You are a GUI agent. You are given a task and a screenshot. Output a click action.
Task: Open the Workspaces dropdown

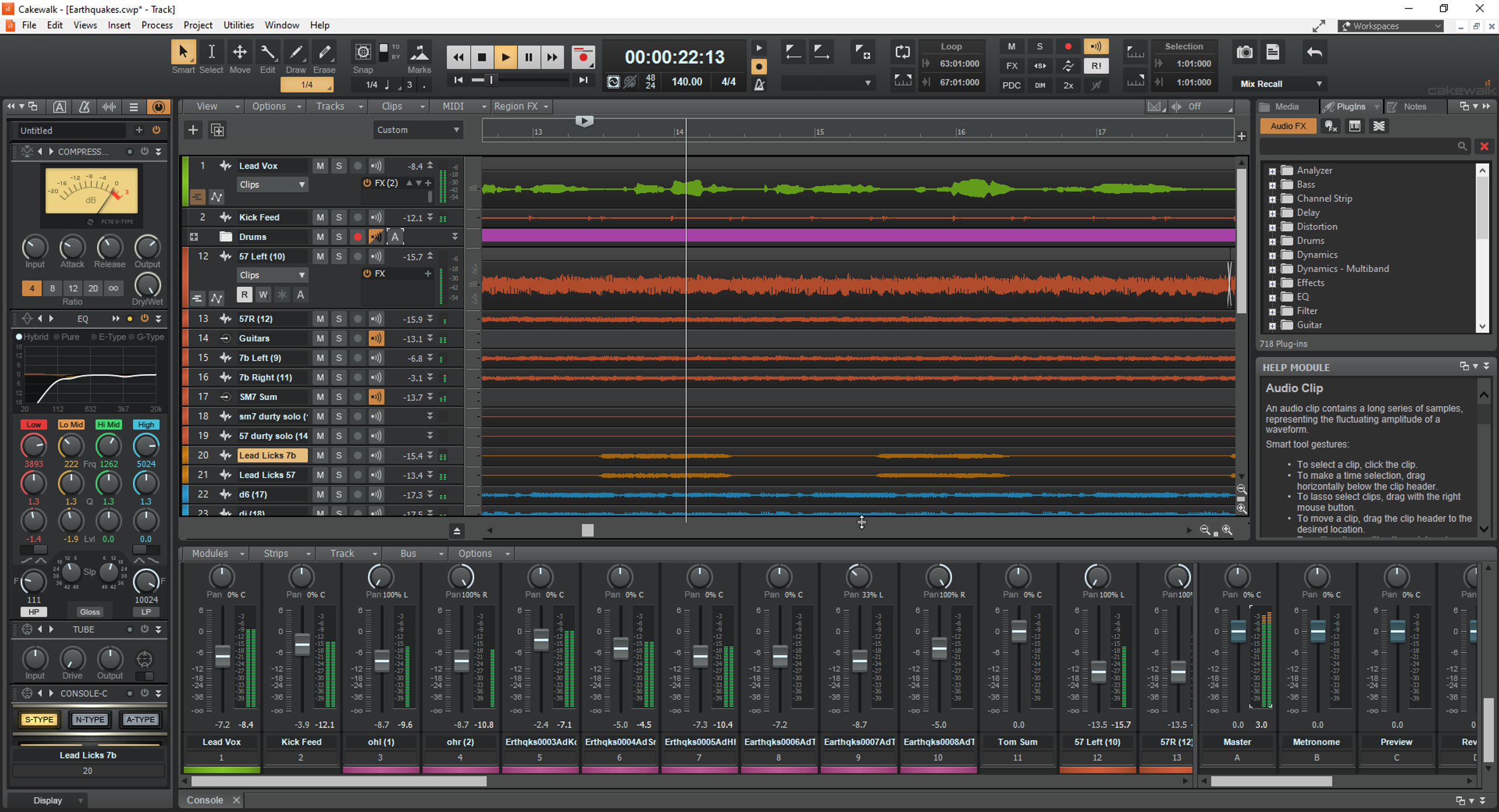coord(1390,26)
